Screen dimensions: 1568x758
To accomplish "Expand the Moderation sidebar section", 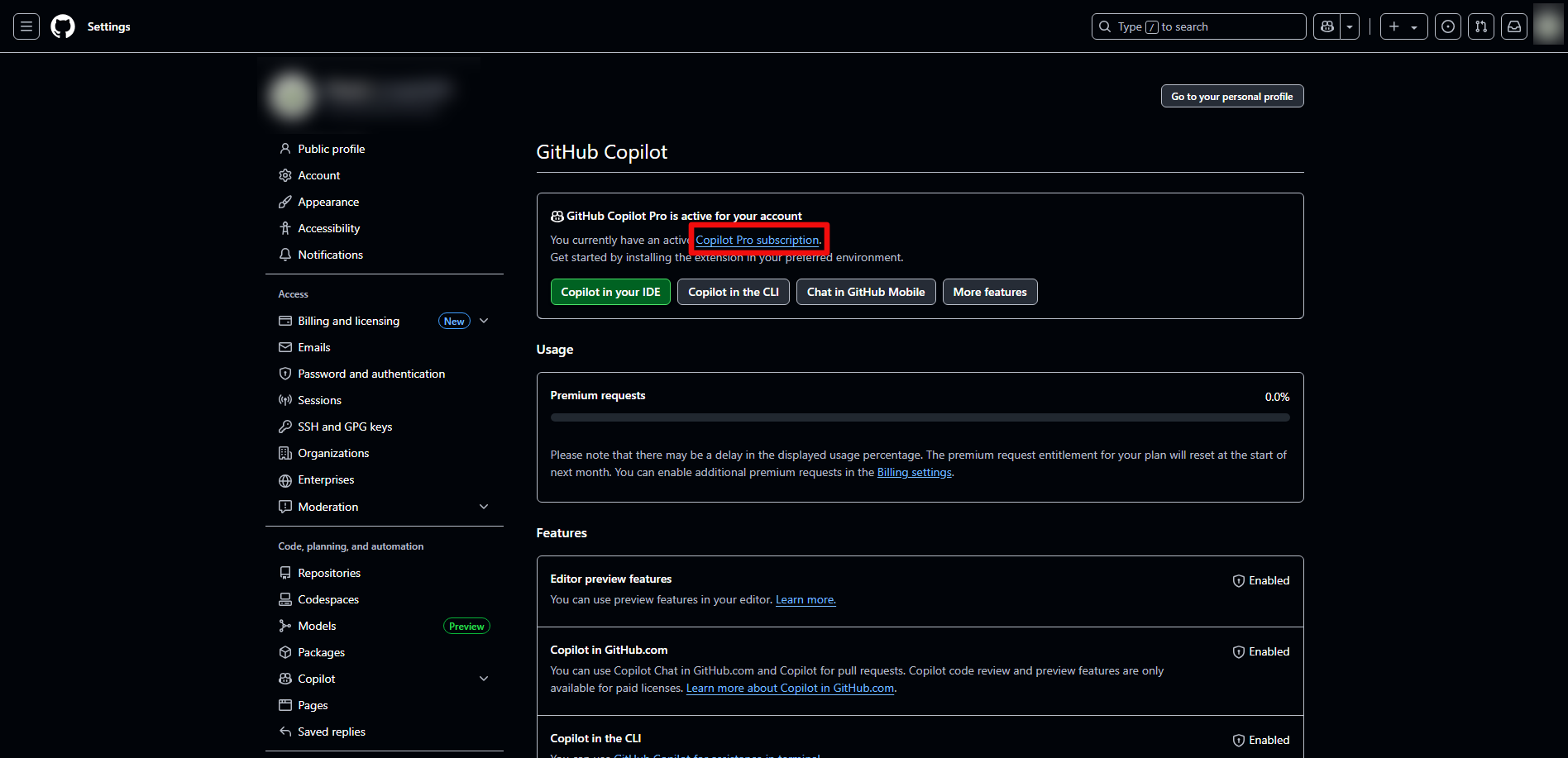I will pos(484,507).
